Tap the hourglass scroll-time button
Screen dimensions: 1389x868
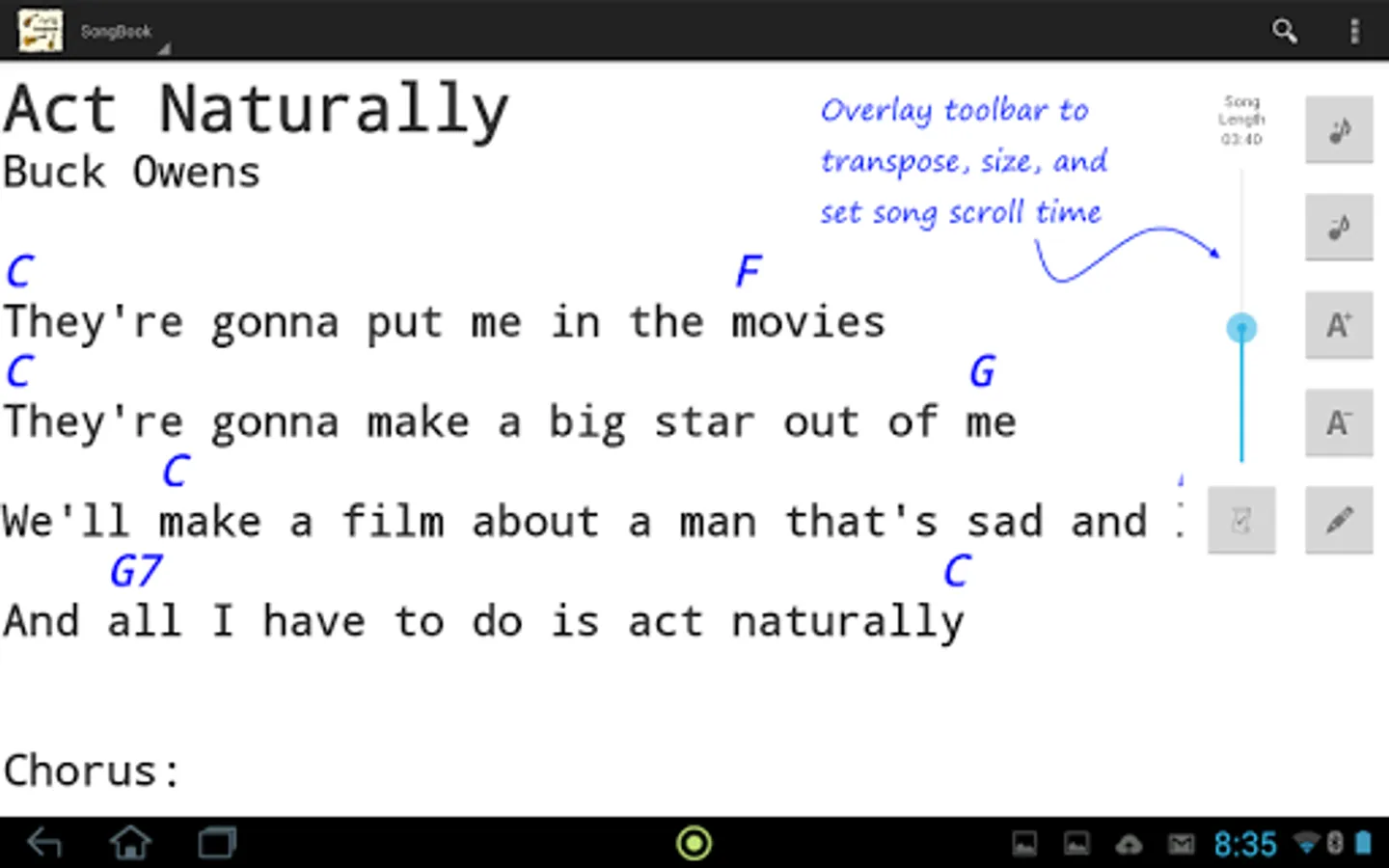1241,521
